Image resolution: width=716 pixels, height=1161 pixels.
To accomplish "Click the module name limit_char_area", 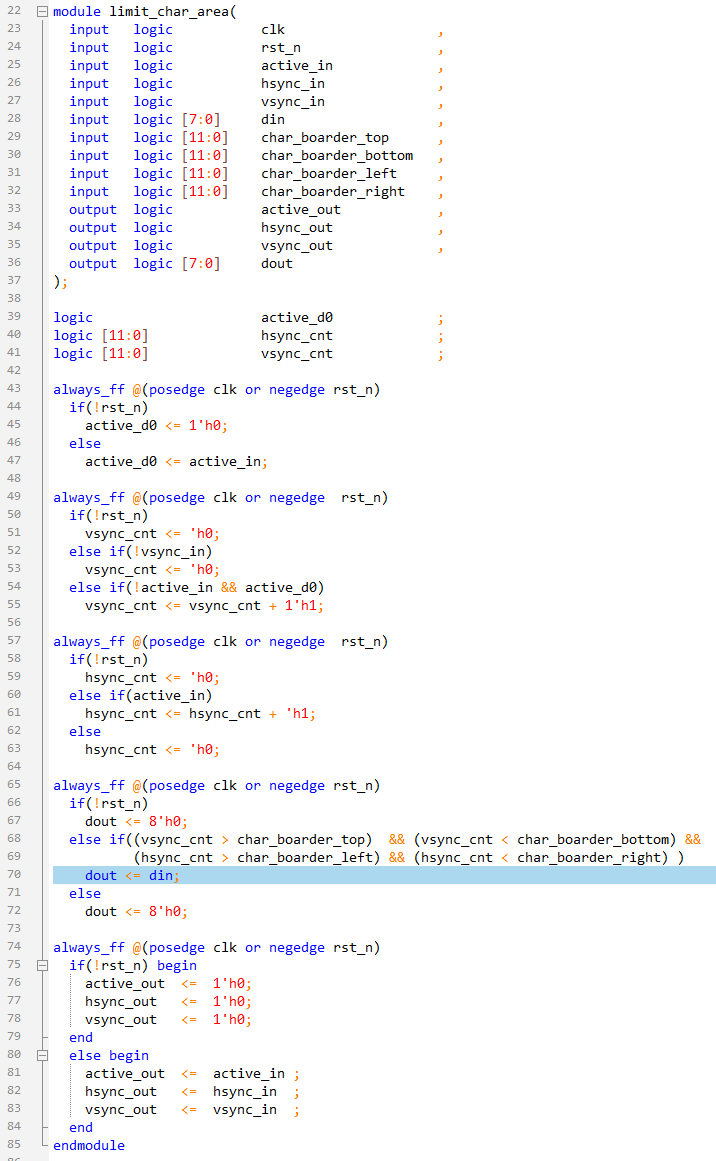I will 170,12.
